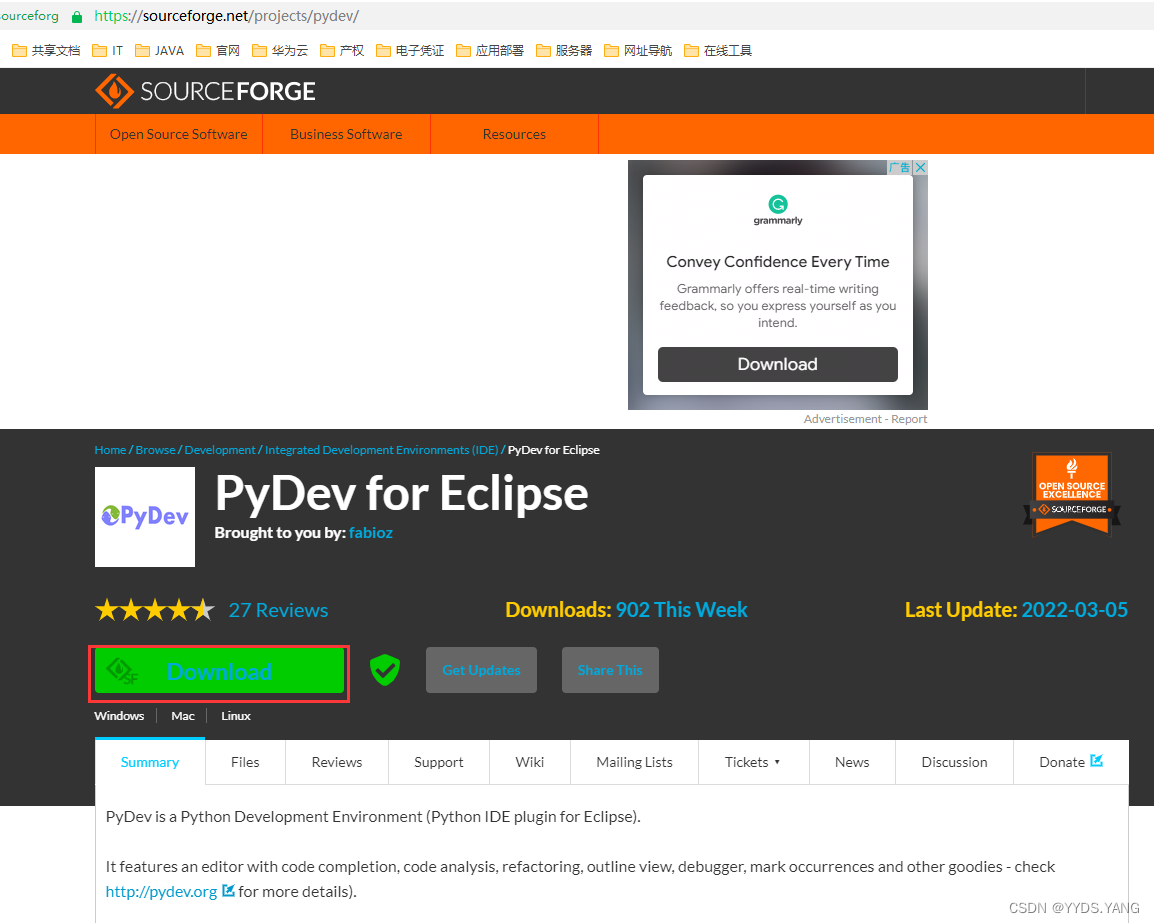Viewport: 1154px width, 923px height.
Task: Open the fabioz author link
Action: click(371, 532)
